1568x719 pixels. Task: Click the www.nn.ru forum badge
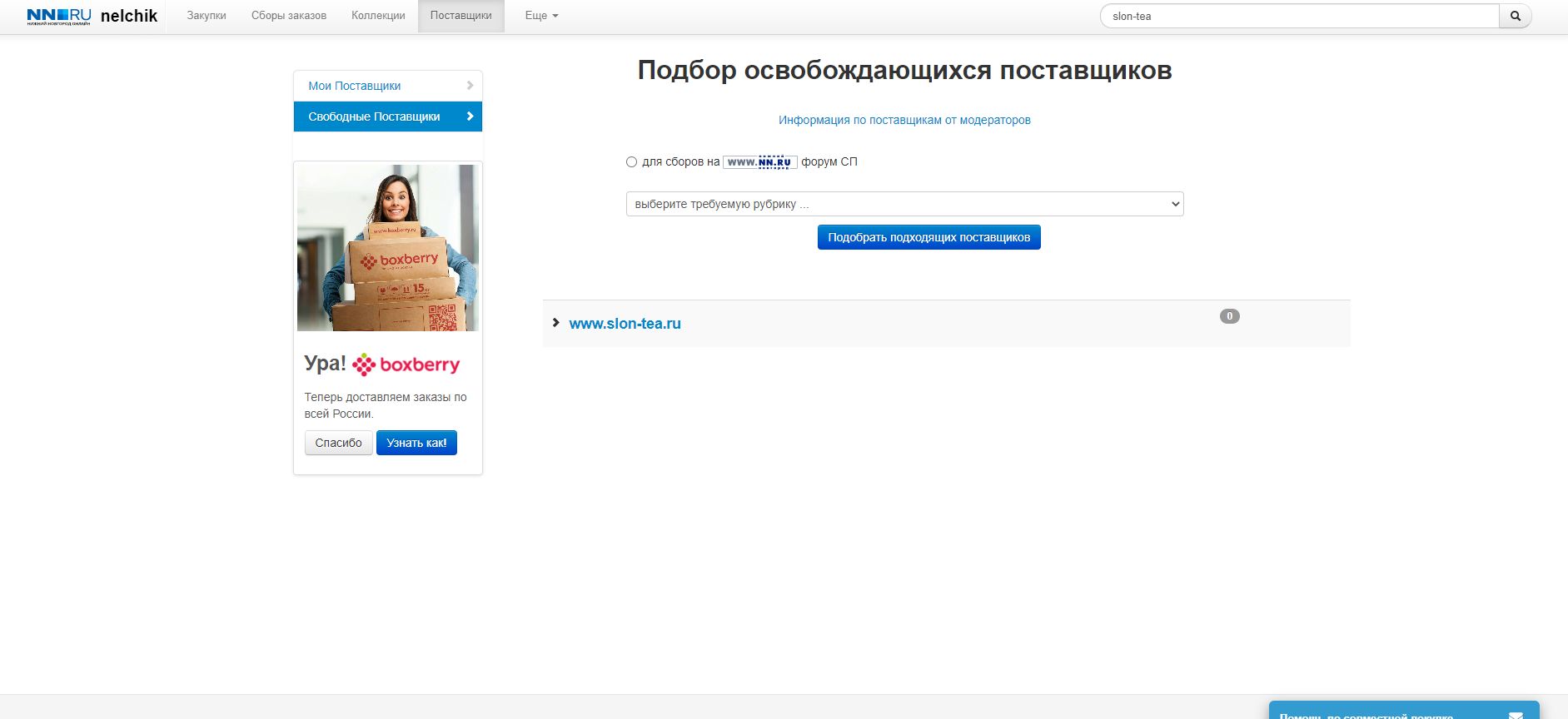[759, 162]
